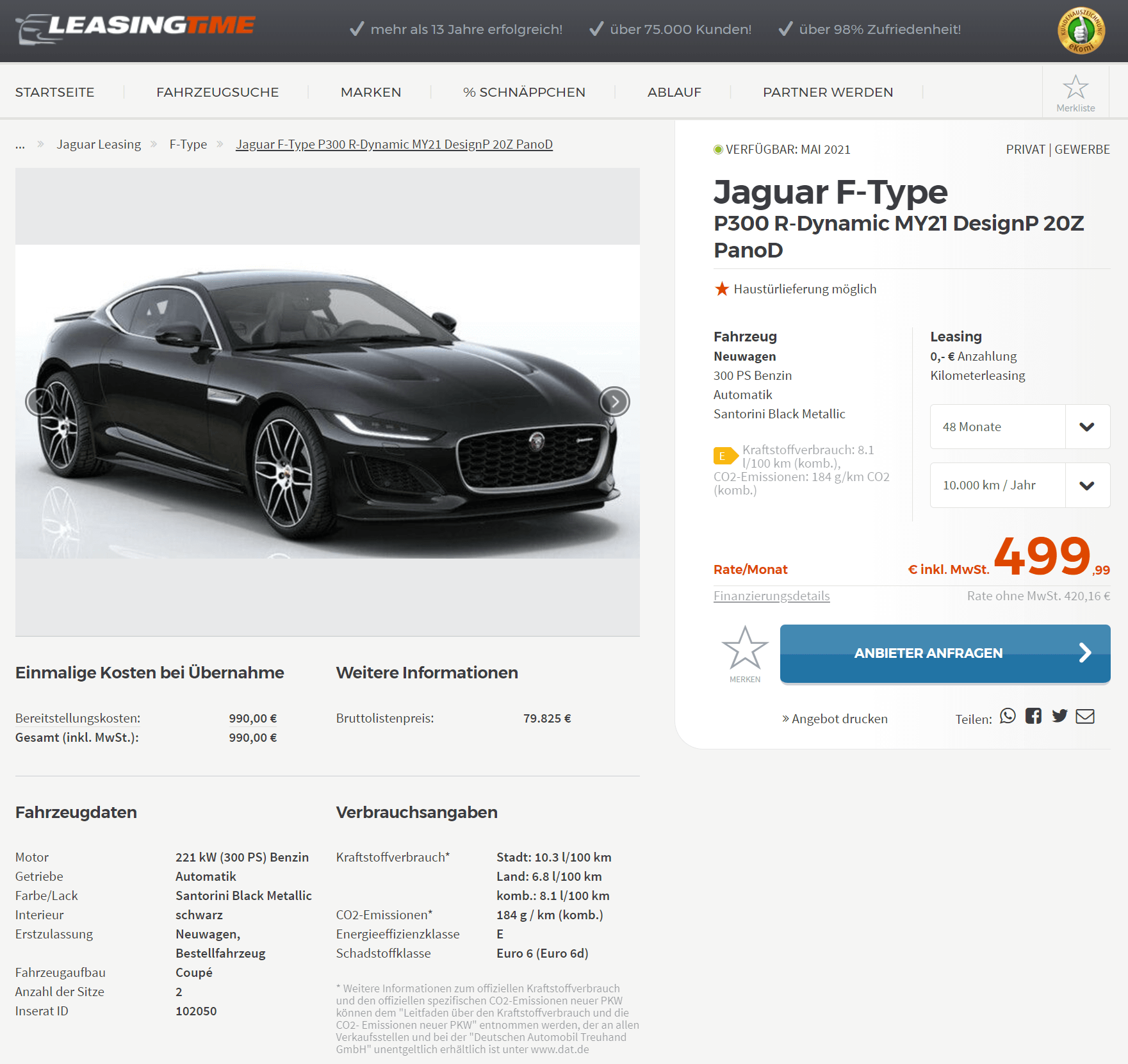Open the Merkliste star icon

(1075, 87)
